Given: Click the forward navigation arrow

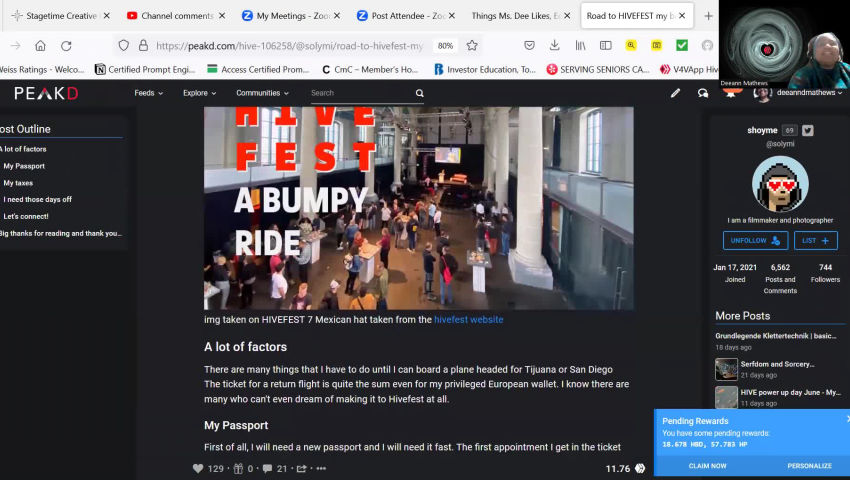Looking at the screenshot, I should point(15,46).
